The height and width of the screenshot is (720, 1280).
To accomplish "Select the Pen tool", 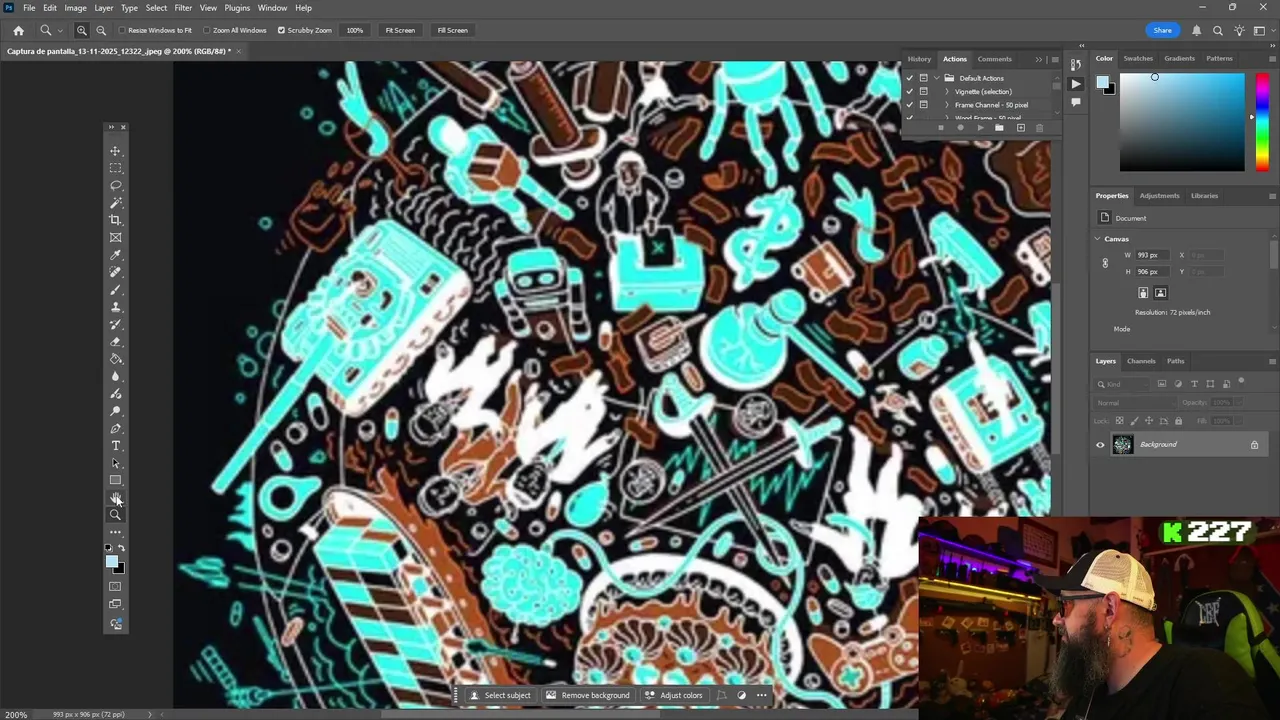I will (x=115, y=428).
